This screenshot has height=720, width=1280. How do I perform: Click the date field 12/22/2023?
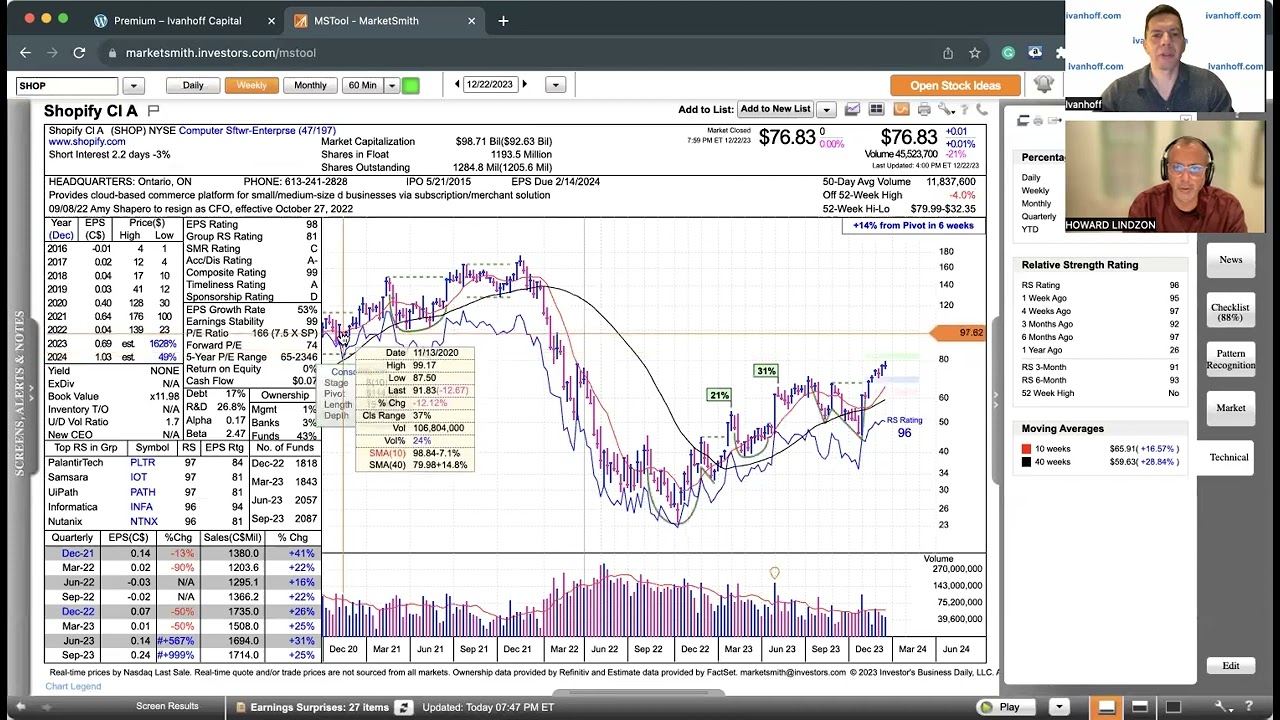pos(491,85)
